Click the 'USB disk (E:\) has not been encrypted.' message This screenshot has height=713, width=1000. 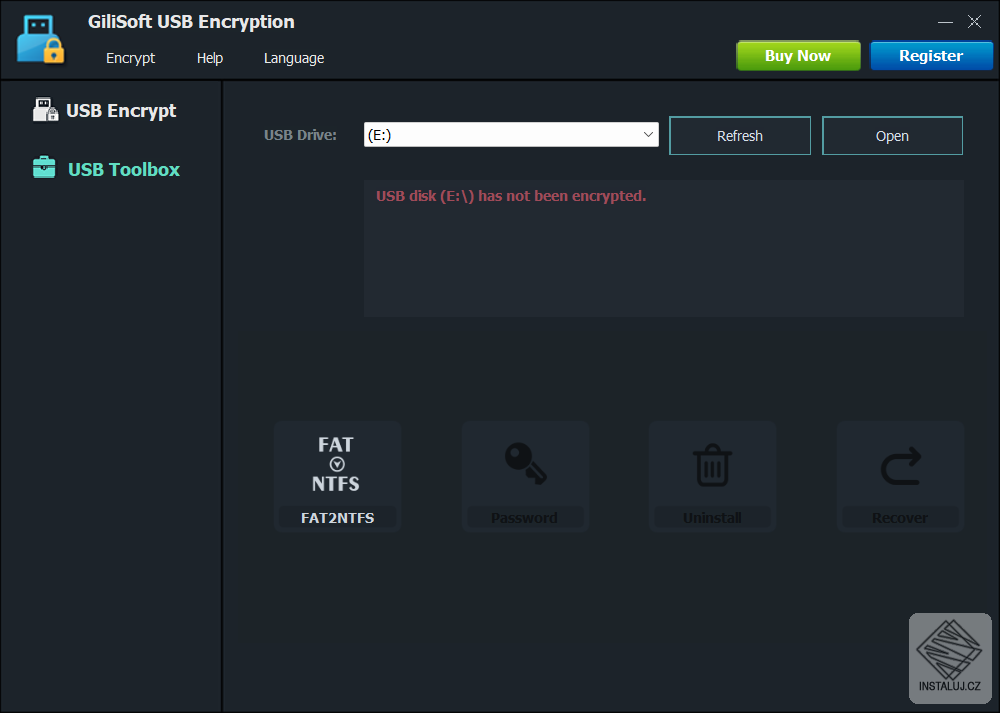click(511, 196)
